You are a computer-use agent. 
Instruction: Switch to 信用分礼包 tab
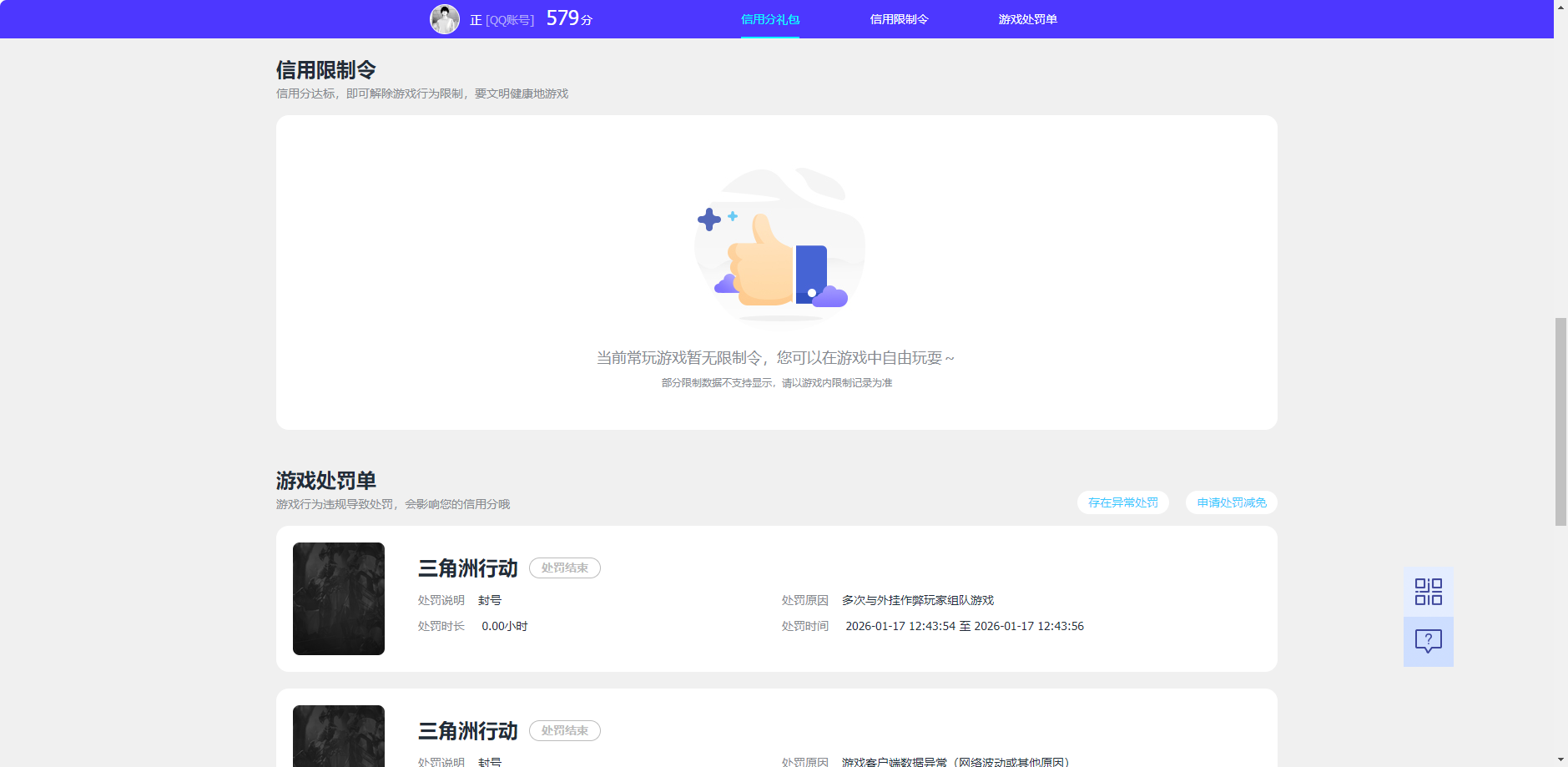(x=770, y=19)
